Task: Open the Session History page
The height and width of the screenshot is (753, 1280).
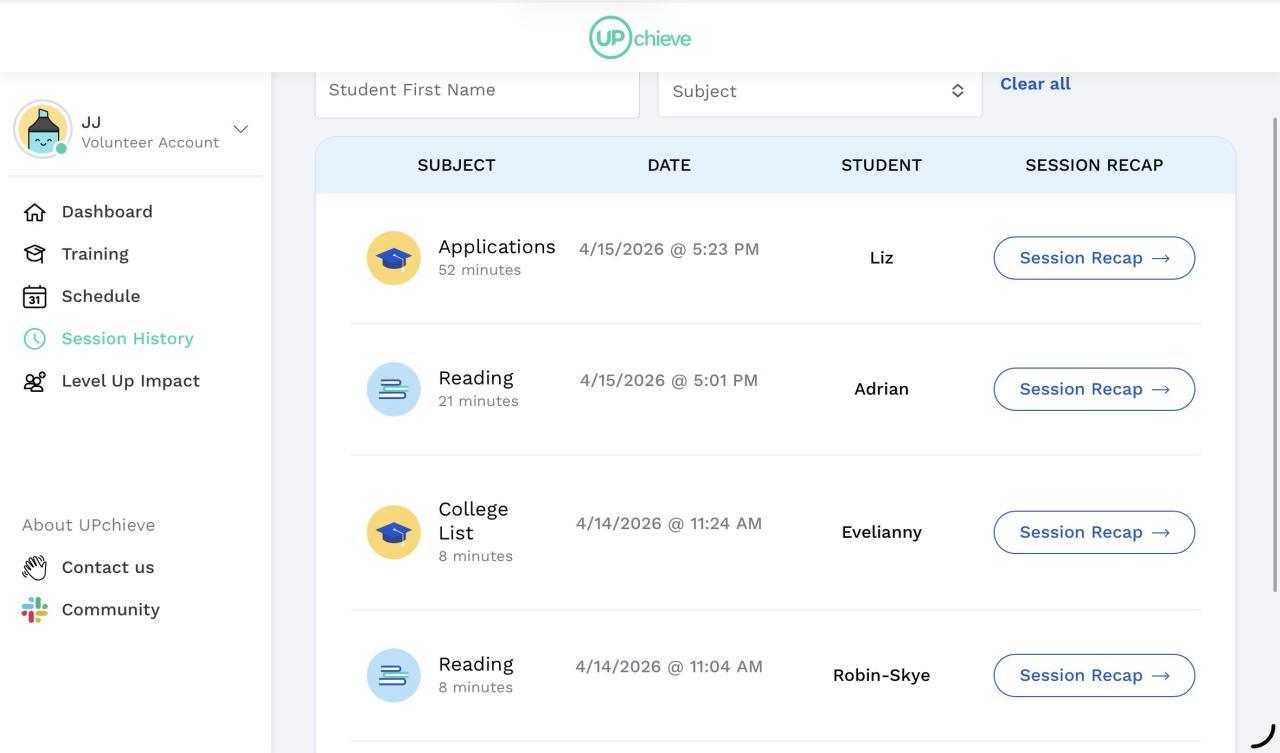Action: tap(127, 339)
